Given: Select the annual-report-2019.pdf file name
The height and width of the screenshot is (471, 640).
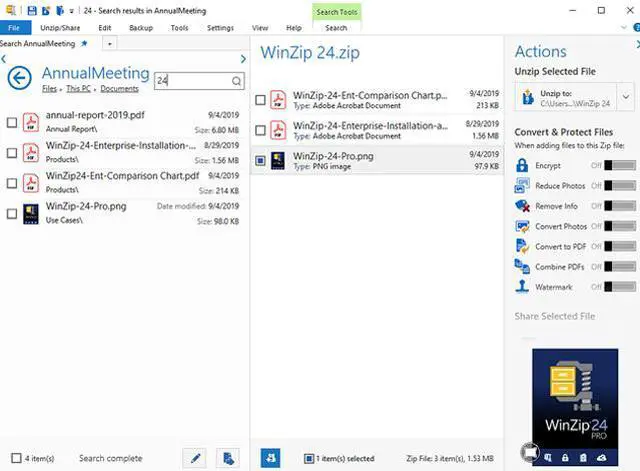Looking at the screenshot, I should click(x=95, y=116).
